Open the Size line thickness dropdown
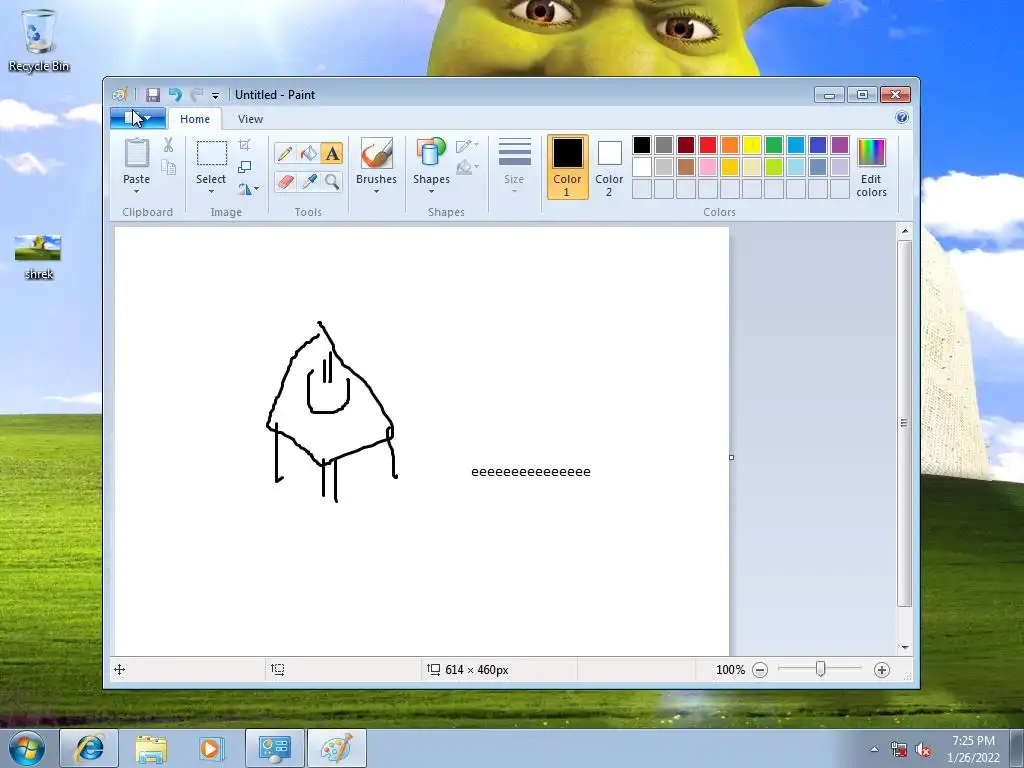The height and width of the screenshot is (768, 1024). (514, 167)
